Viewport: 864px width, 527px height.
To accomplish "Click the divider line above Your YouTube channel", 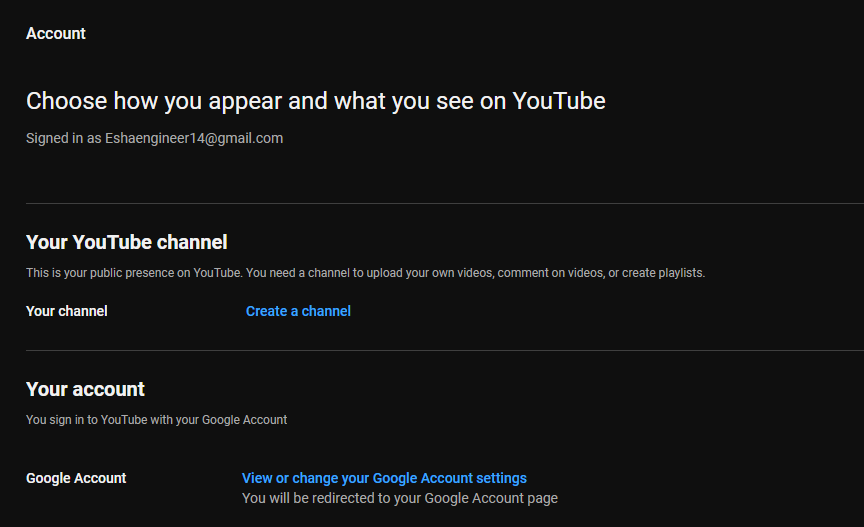I will pyautogui.click(x=445, y=203).
